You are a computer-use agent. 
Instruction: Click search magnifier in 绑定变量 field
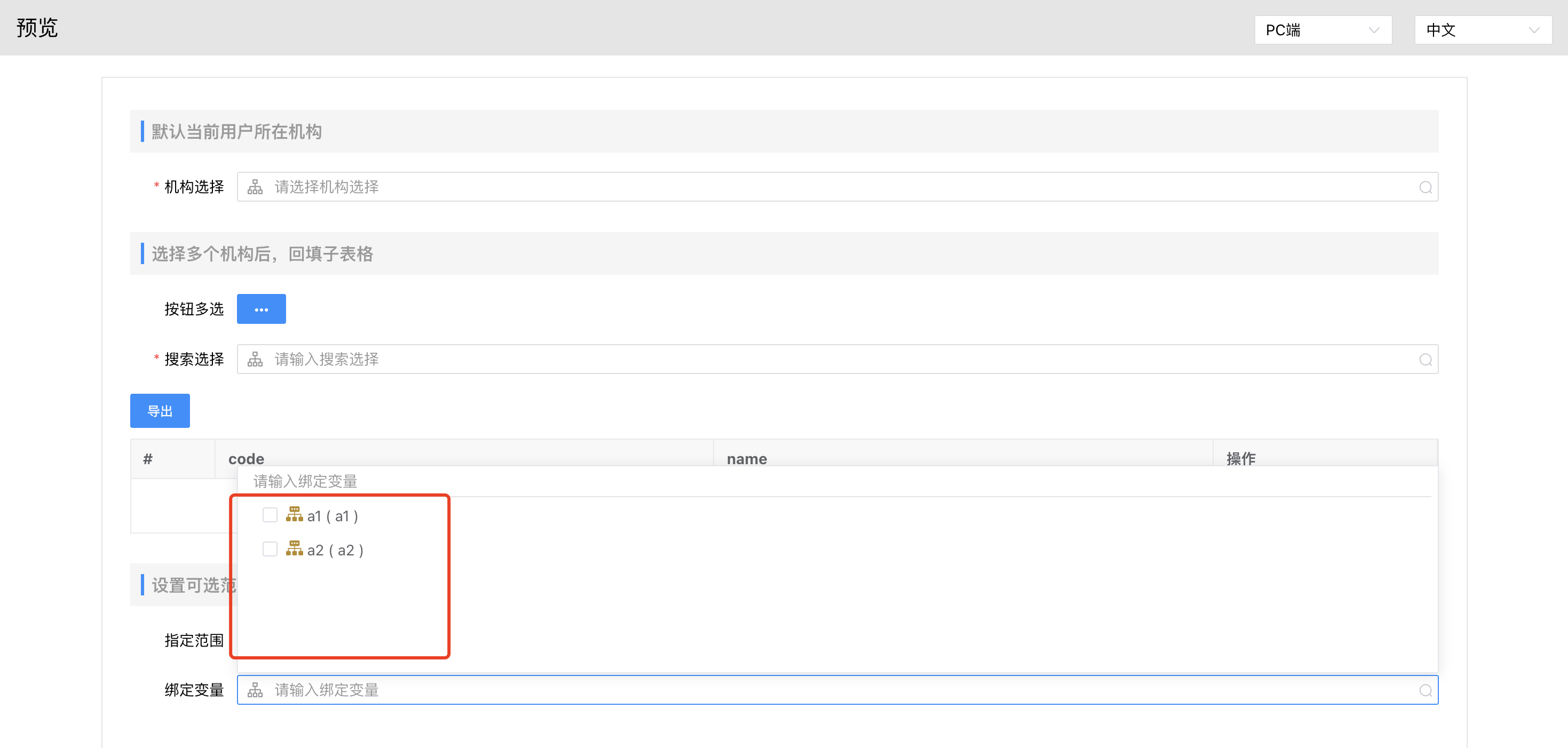click(1425, 690)
